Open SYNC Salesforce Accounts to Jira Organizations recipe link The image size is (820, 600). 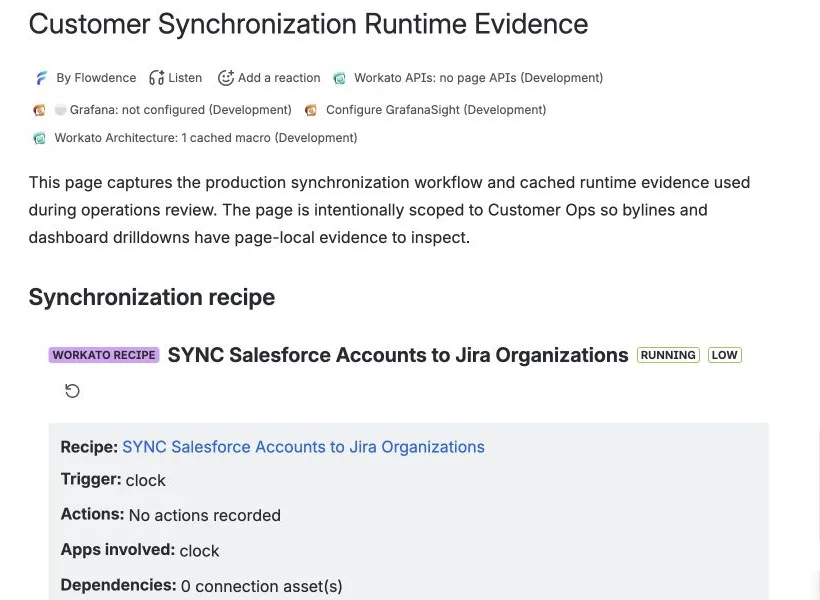pyautogui.click(x=303, y=447)
